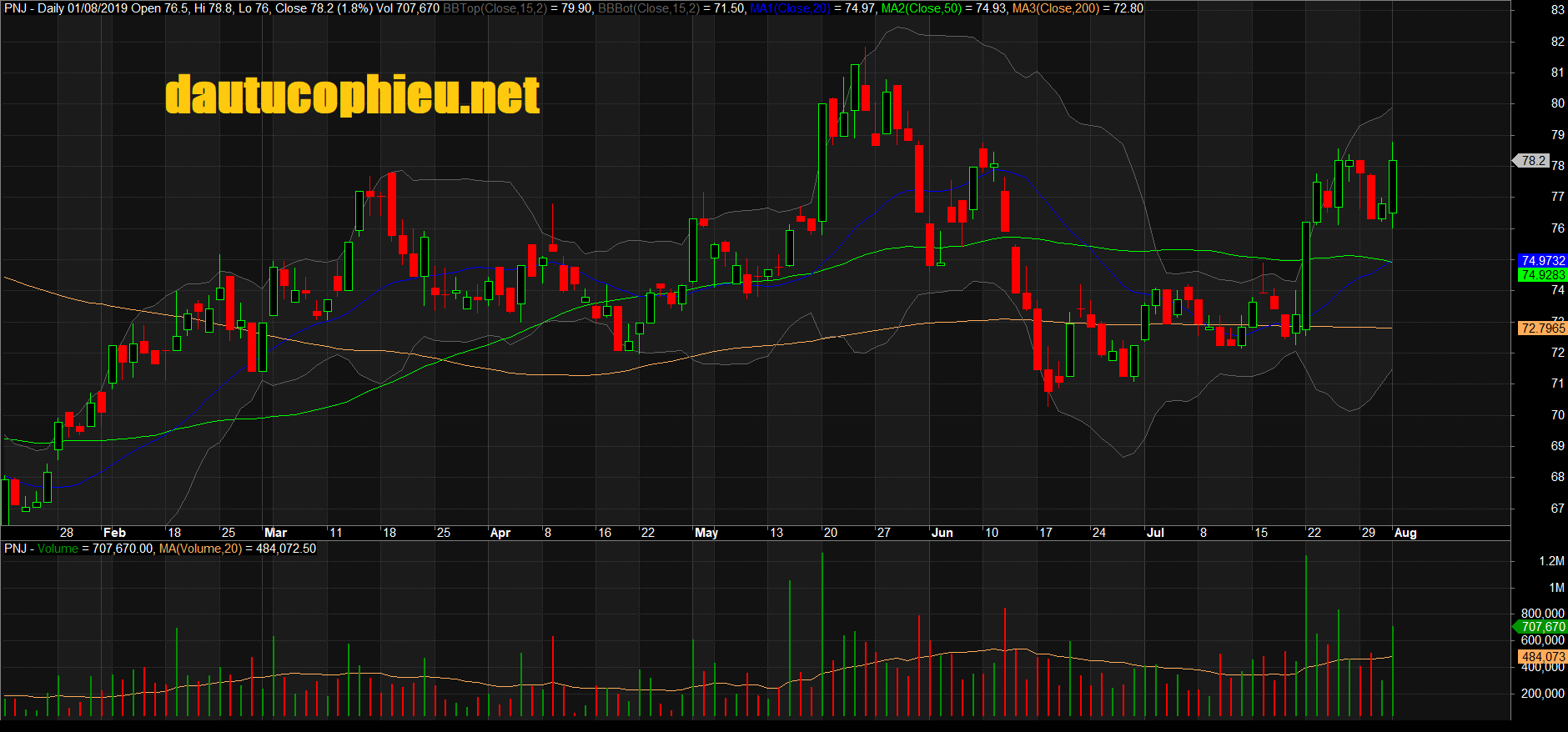Click the Jun month label on date axis
The width and height of the screenshot is (1568, 732).
pos(942,533)
